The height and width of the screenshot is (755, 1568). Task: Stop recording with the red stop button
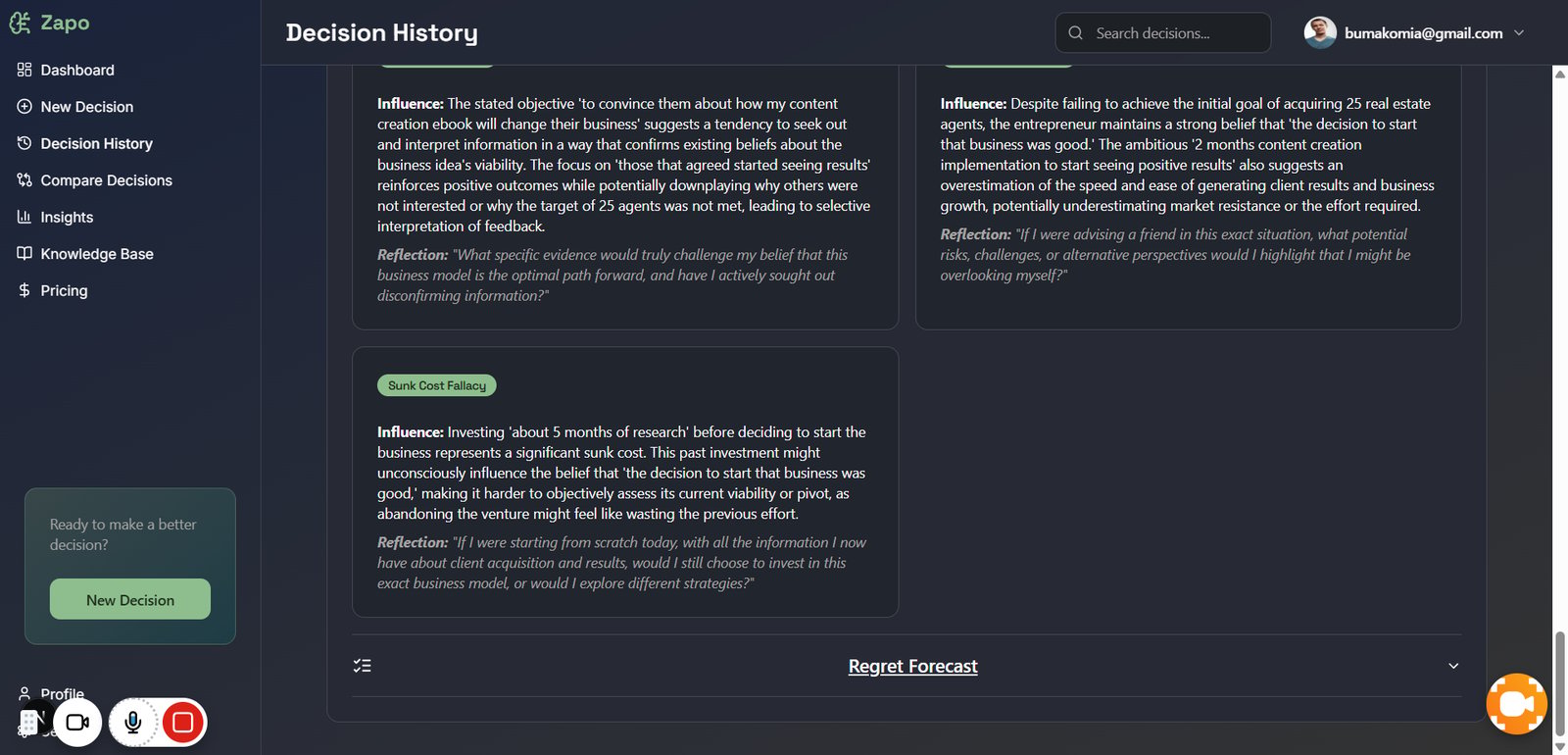coord(182,723)
